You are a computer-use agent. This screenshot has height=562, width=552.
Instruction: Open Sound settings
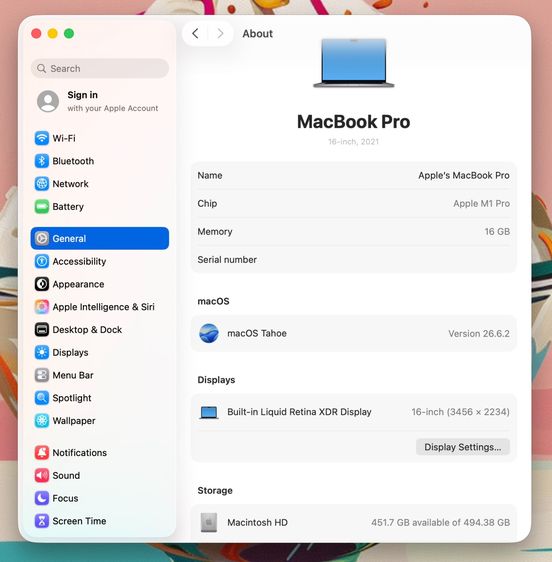click(x=100, y=475)
